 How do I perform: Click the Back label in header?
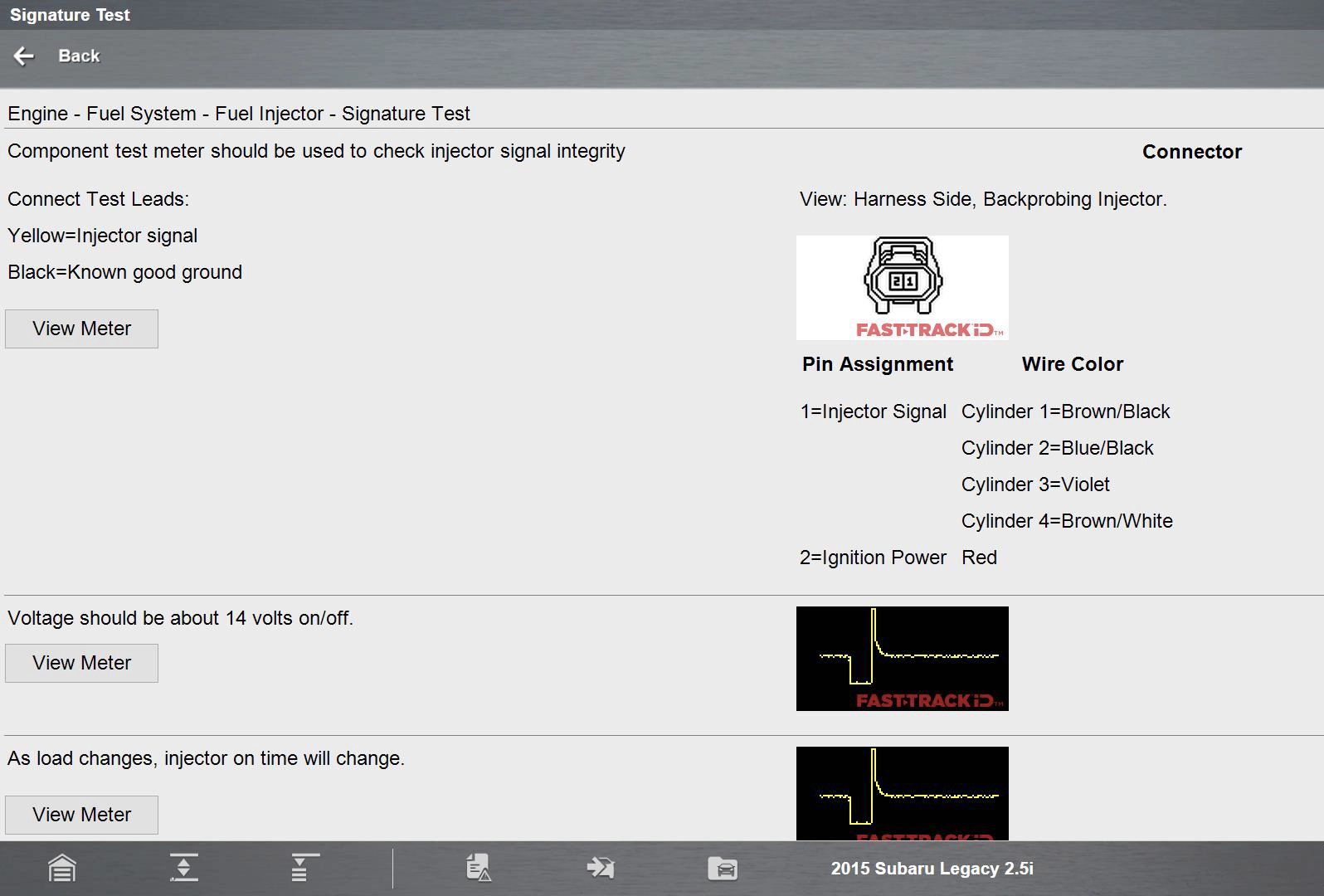point(79,56)
